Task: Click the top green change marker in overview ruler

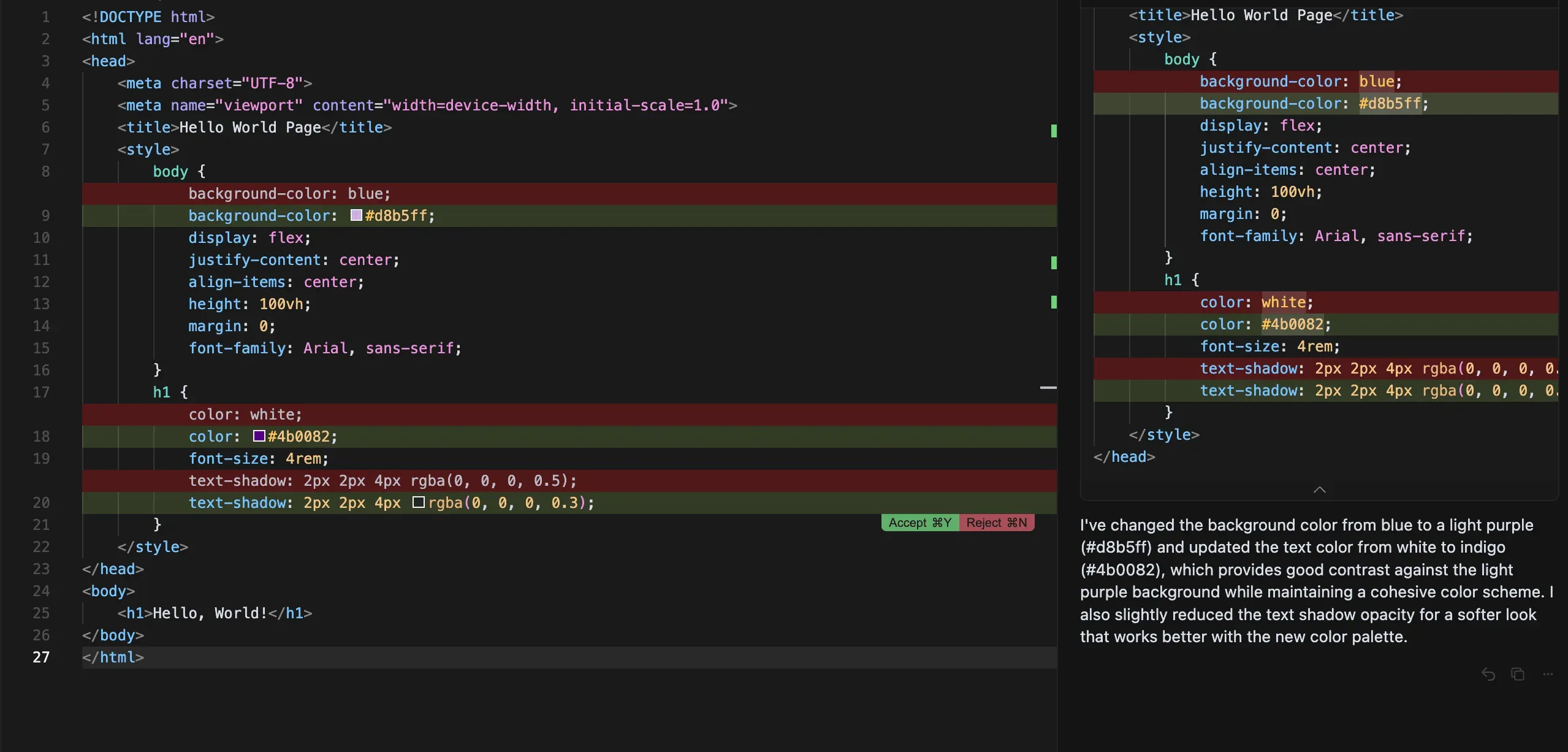Action: (x=1053, y=131)
